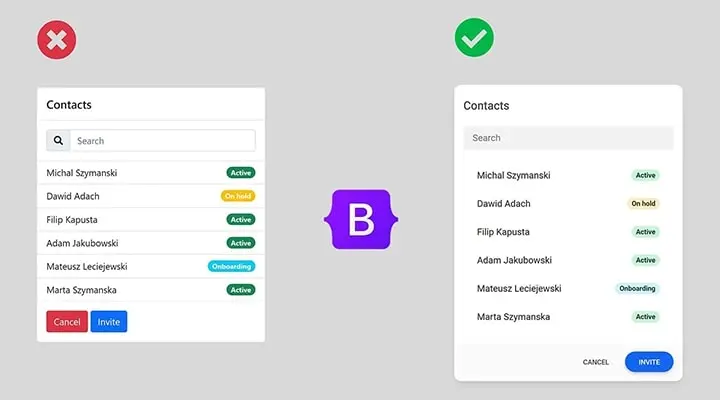
Task: Click the green checkmark icon
Action: 474,38
